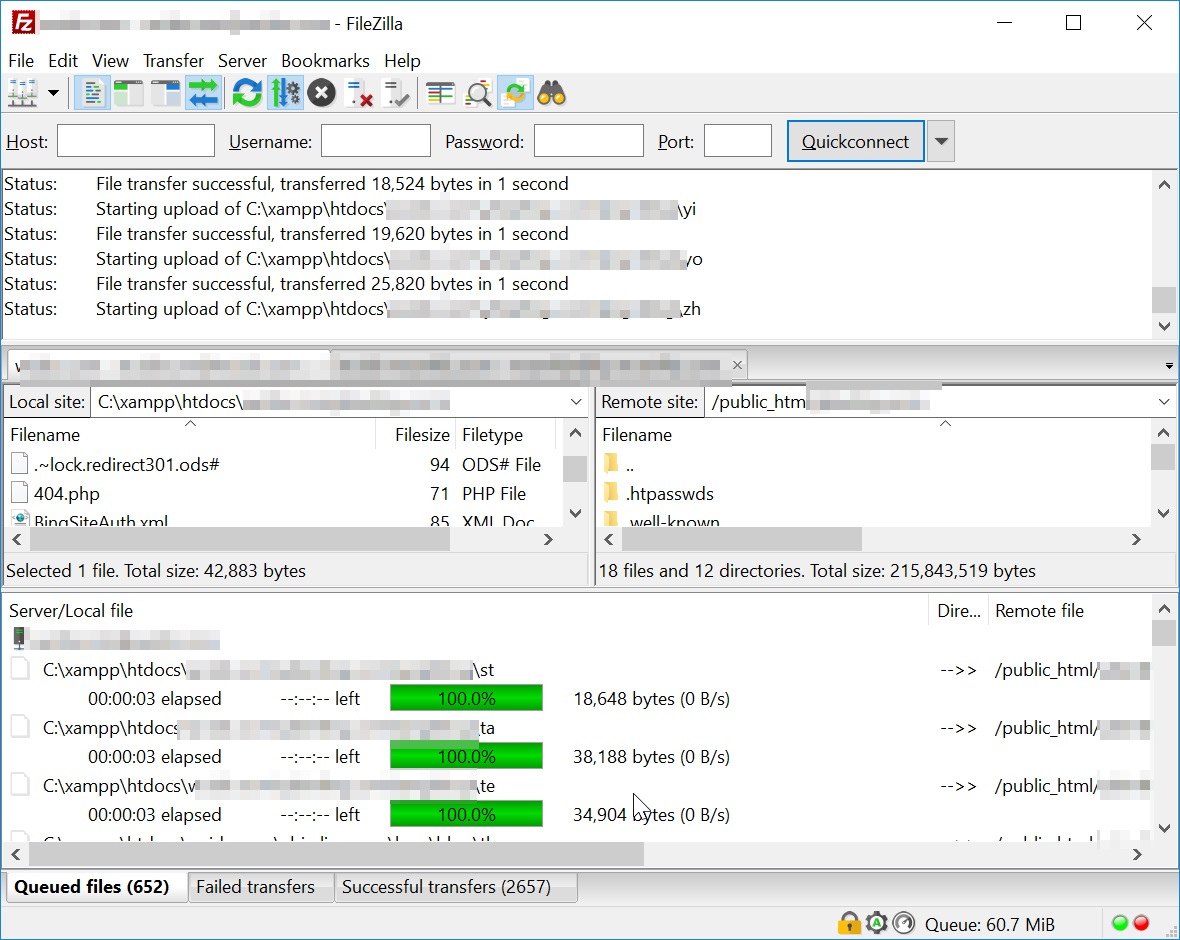Open the Site Manager
Screen dimensions: 1180x940
tap(22, 94)
